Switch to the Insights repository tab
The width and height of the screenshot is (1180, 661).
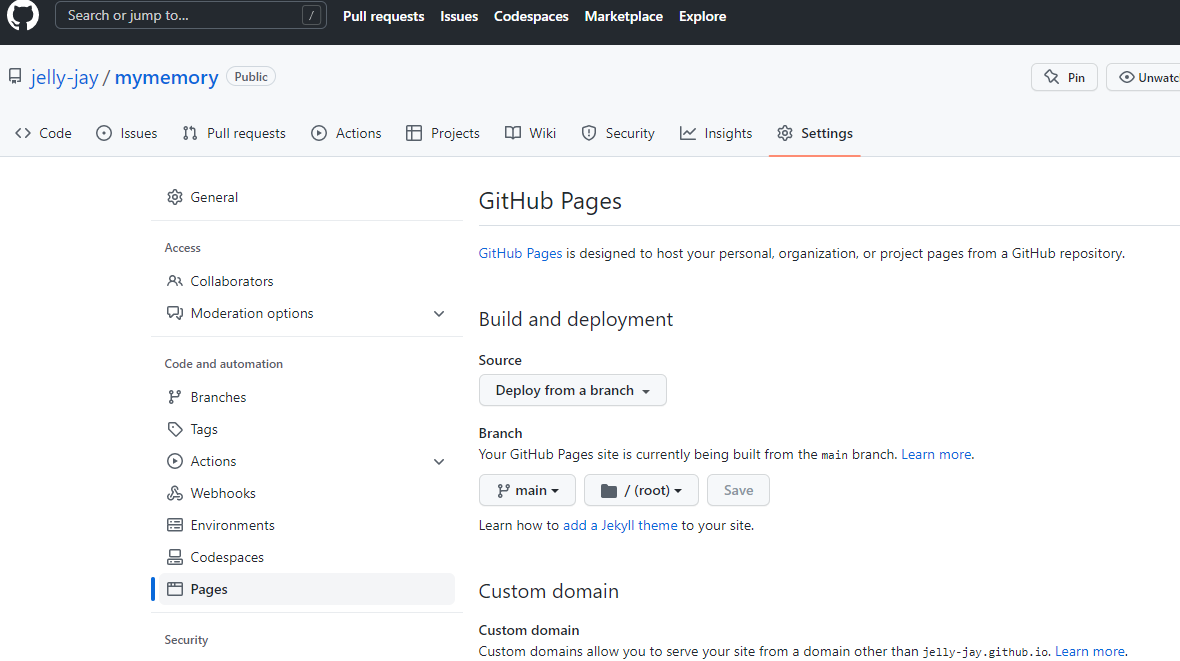716,133
